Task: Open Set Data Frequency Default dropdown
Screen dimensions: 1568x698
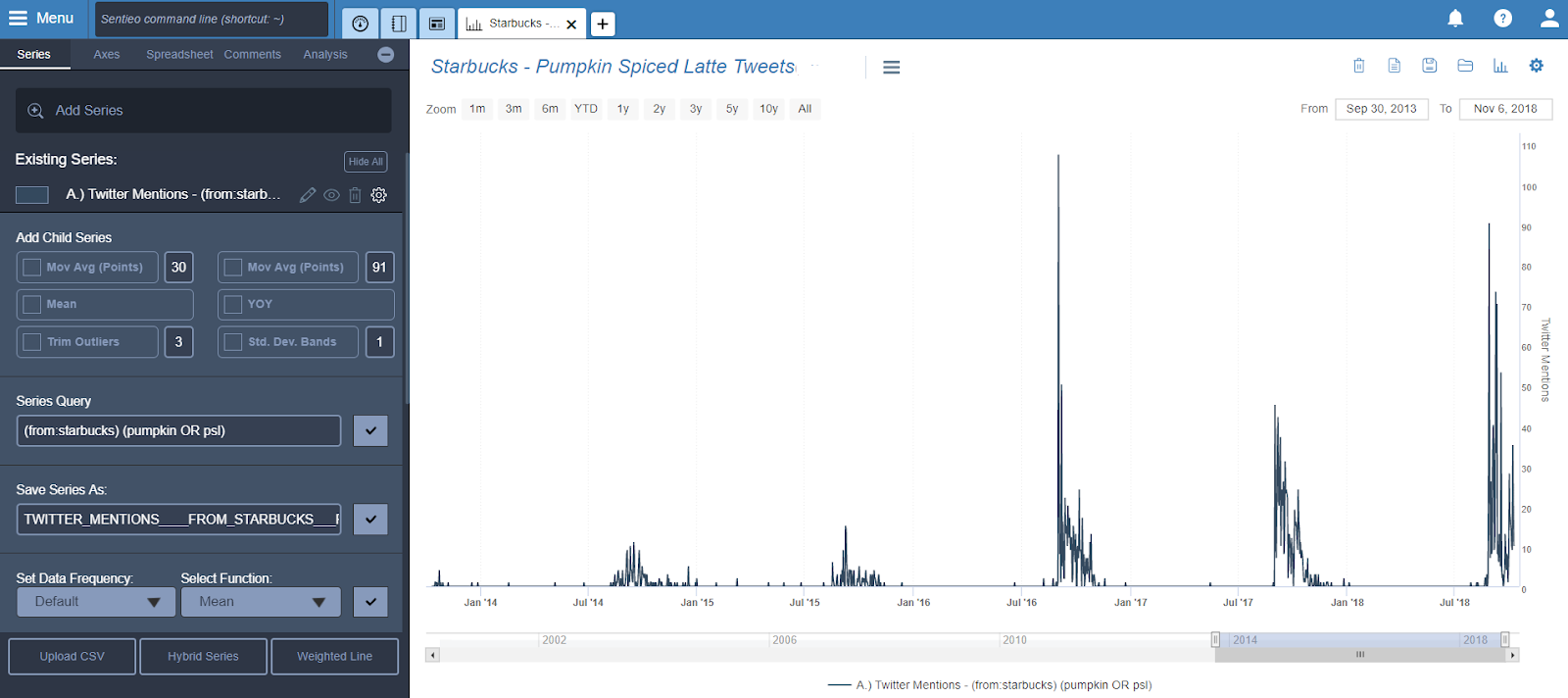Action: tap(96, 602)
